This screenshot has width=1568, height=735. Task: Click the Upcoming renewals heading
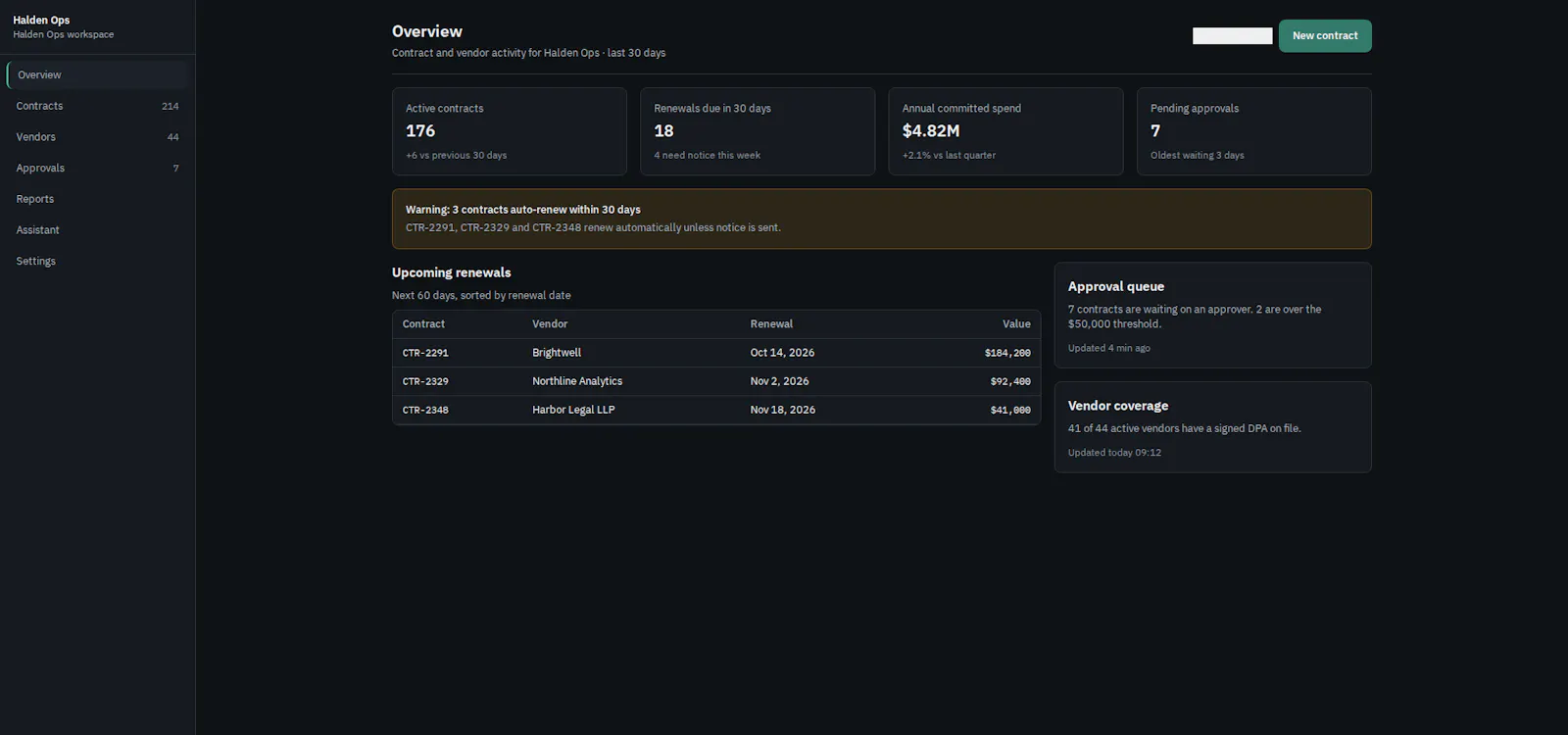(452, 272)
